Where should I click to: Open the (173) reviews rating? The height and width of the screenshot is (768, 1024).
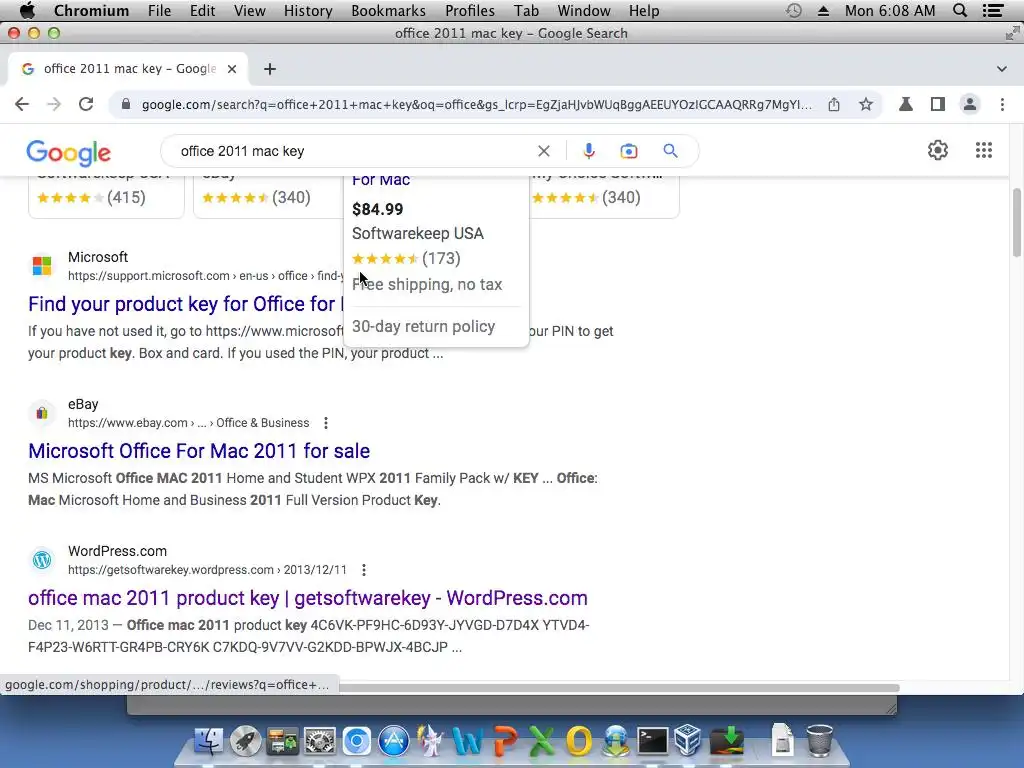click(x=406, y=259)
